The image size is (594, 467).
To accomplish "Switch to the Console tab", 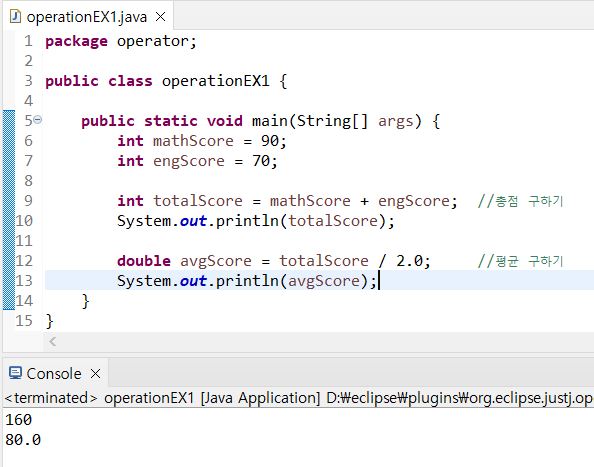I will [54, 373].
